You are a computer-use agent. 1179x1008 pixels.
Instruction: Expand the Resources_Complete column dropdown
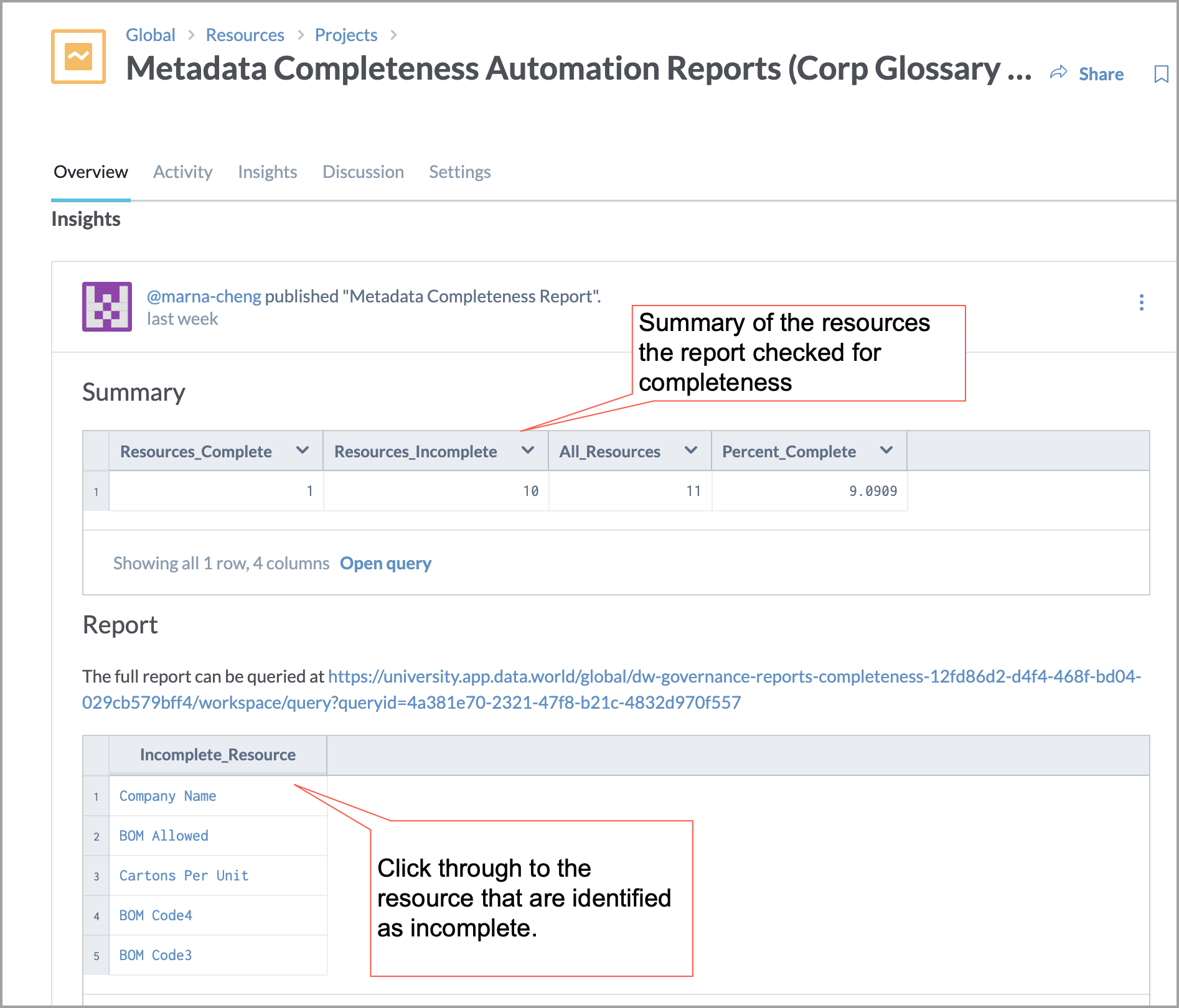point(303,450)
